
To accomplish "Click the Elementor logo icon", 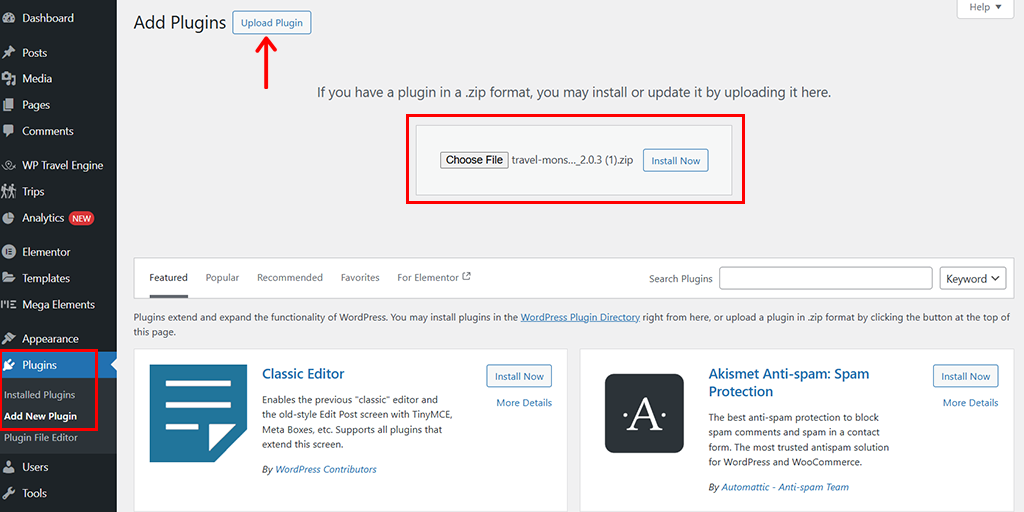I will tap(9, 251).
